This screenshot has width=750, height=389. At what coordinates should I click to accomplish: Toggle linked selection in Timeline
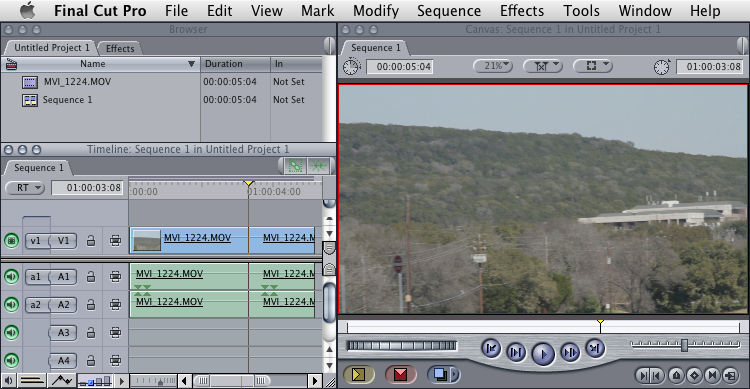295,166
